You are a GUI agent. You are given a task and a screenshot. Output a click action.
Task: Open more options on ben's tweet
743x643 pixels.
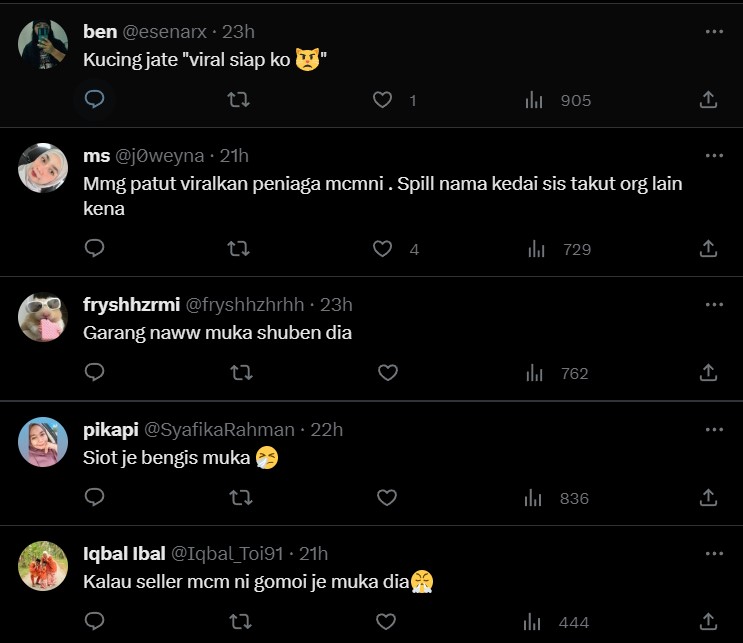[714, 32]
